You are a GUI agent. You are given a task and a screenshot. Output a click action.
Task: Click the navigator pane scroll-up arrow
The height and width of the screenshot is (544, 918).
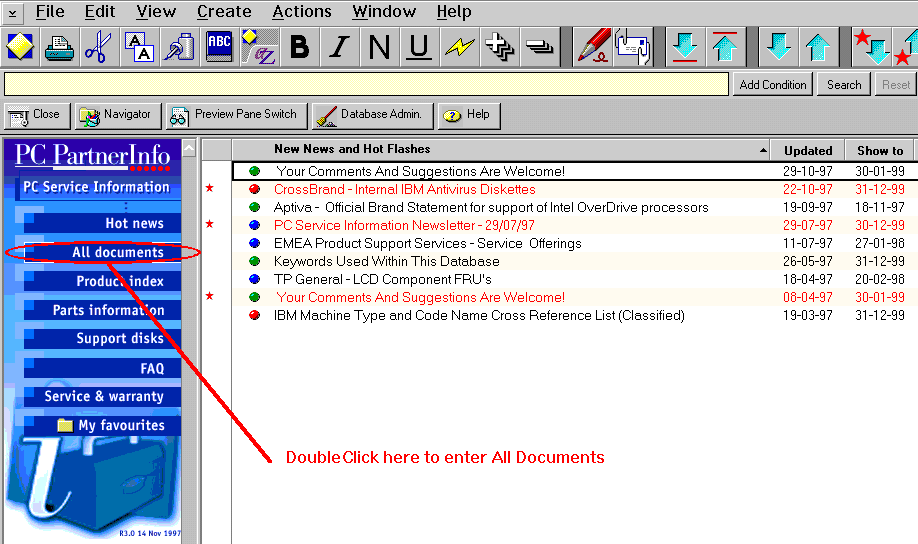(x=189, y=148)
